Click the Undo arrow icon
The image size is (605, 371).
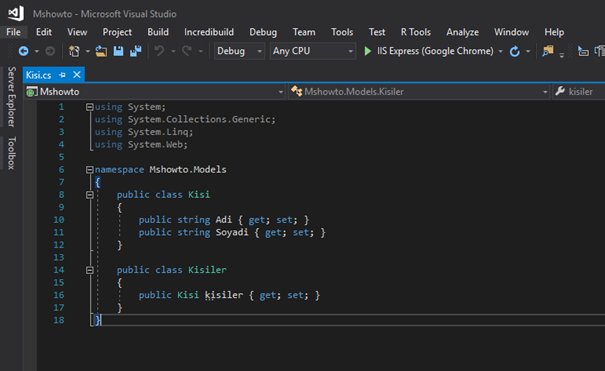pyautogui.click(x=159, y=51)
